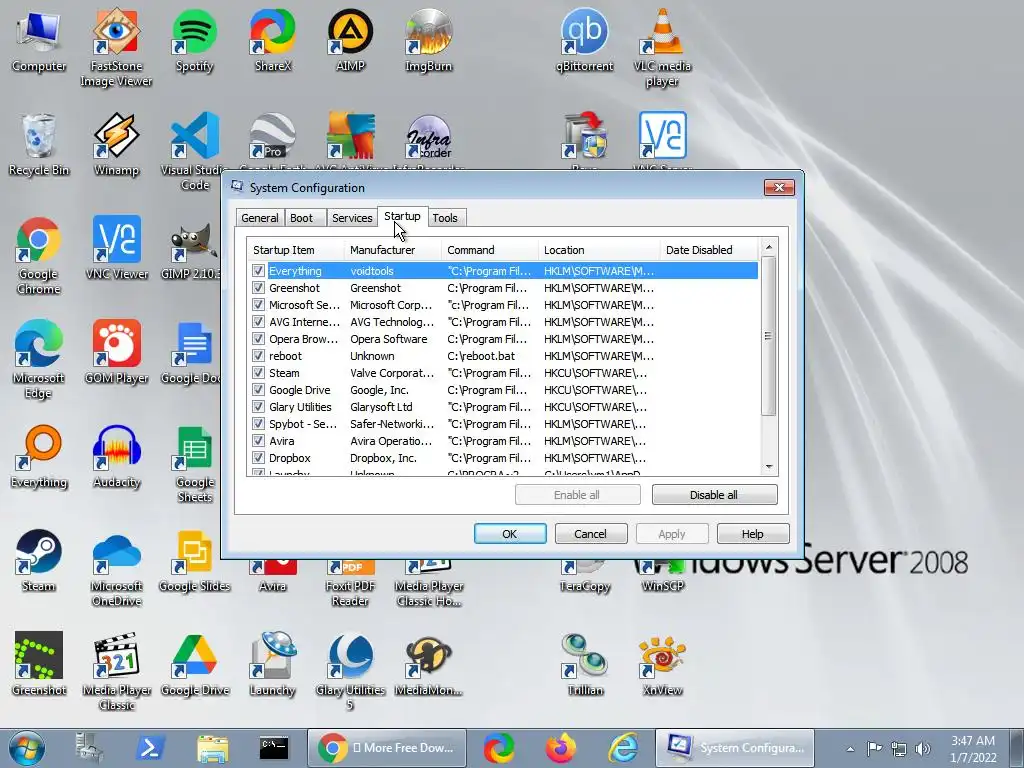Click the VLC media player icon
1024x768 pixels.
click(x=662, y=47)
